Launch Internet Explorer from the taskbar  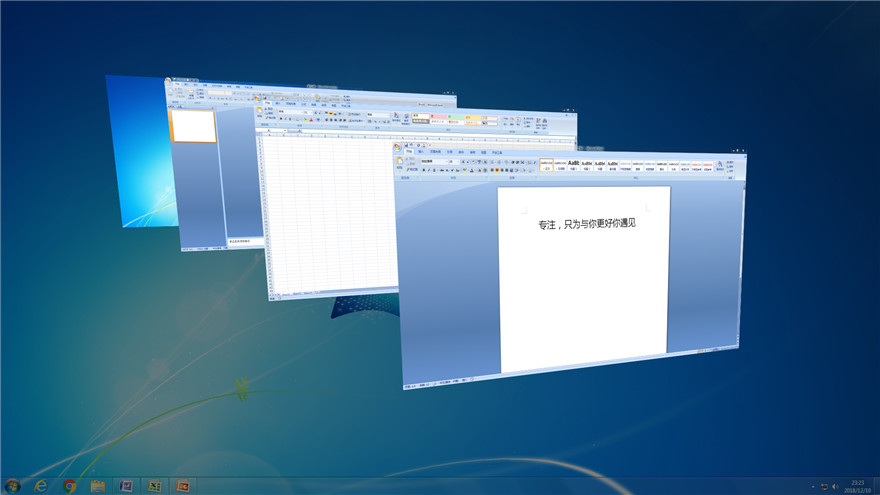pos(41,486)
